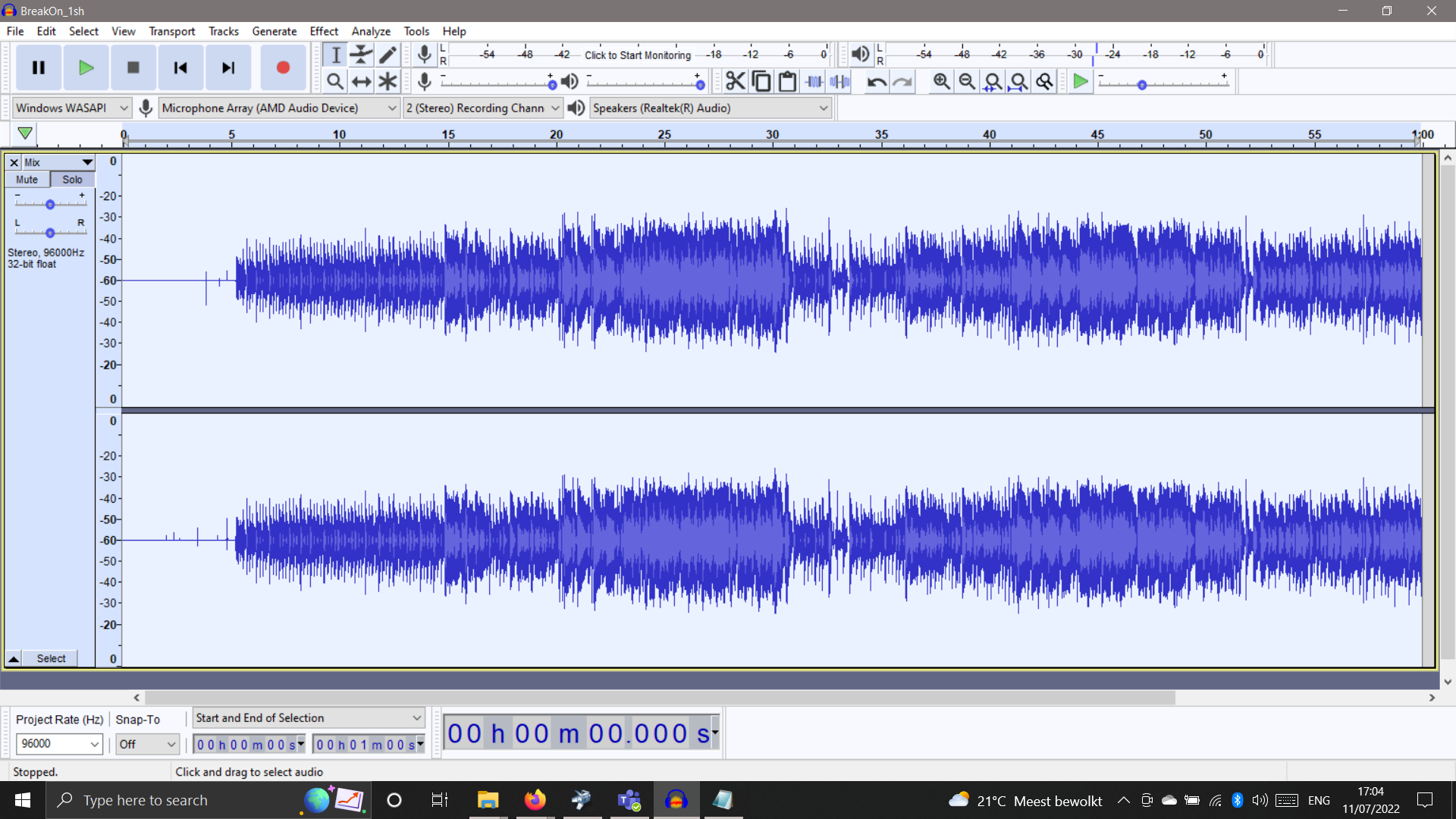
Task: Click the Pause transport button
Action: click(x=38, y=67)
